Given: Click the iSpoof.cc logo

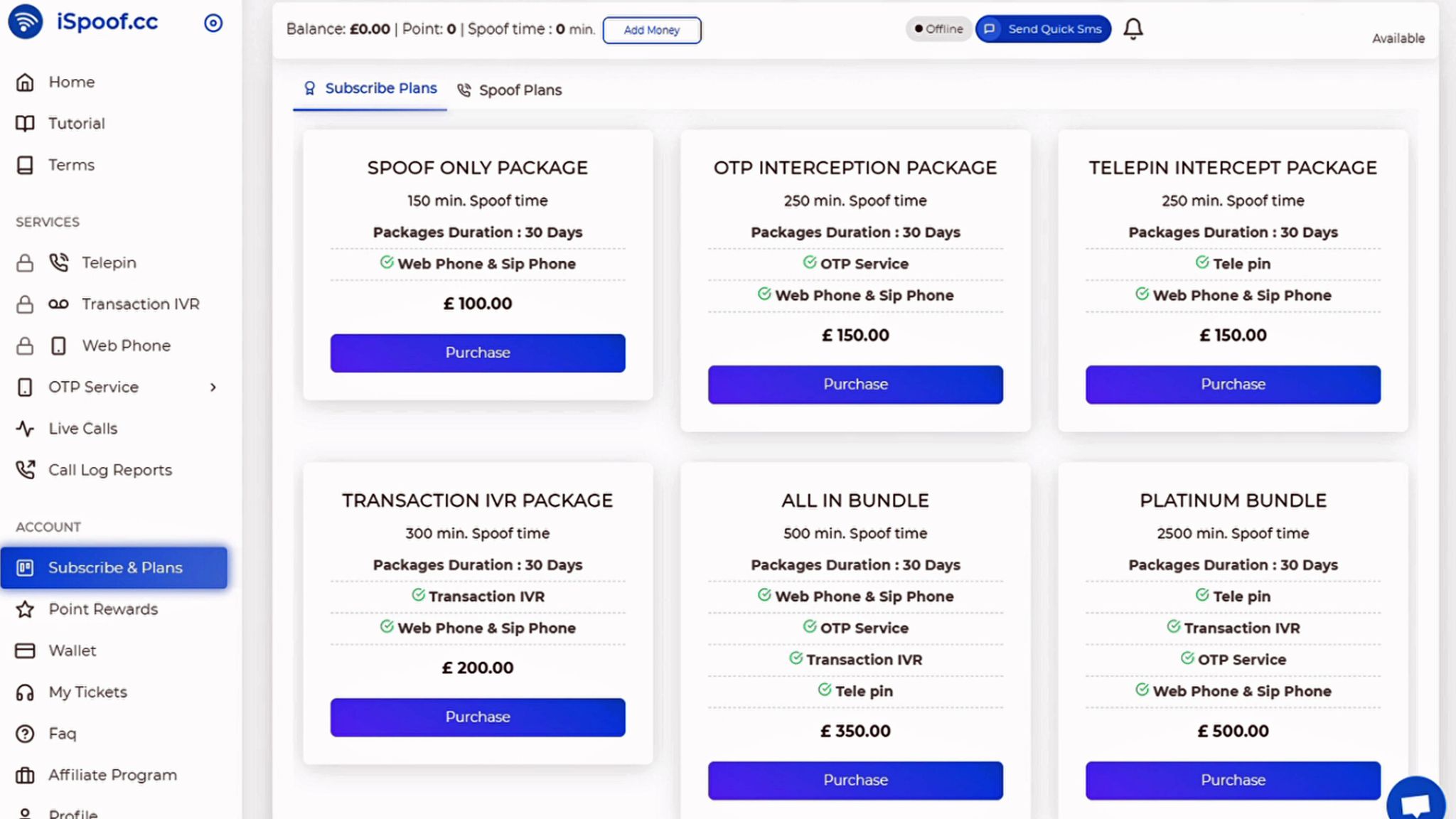Looking at the screenshot, I should (x=84, y=22).
